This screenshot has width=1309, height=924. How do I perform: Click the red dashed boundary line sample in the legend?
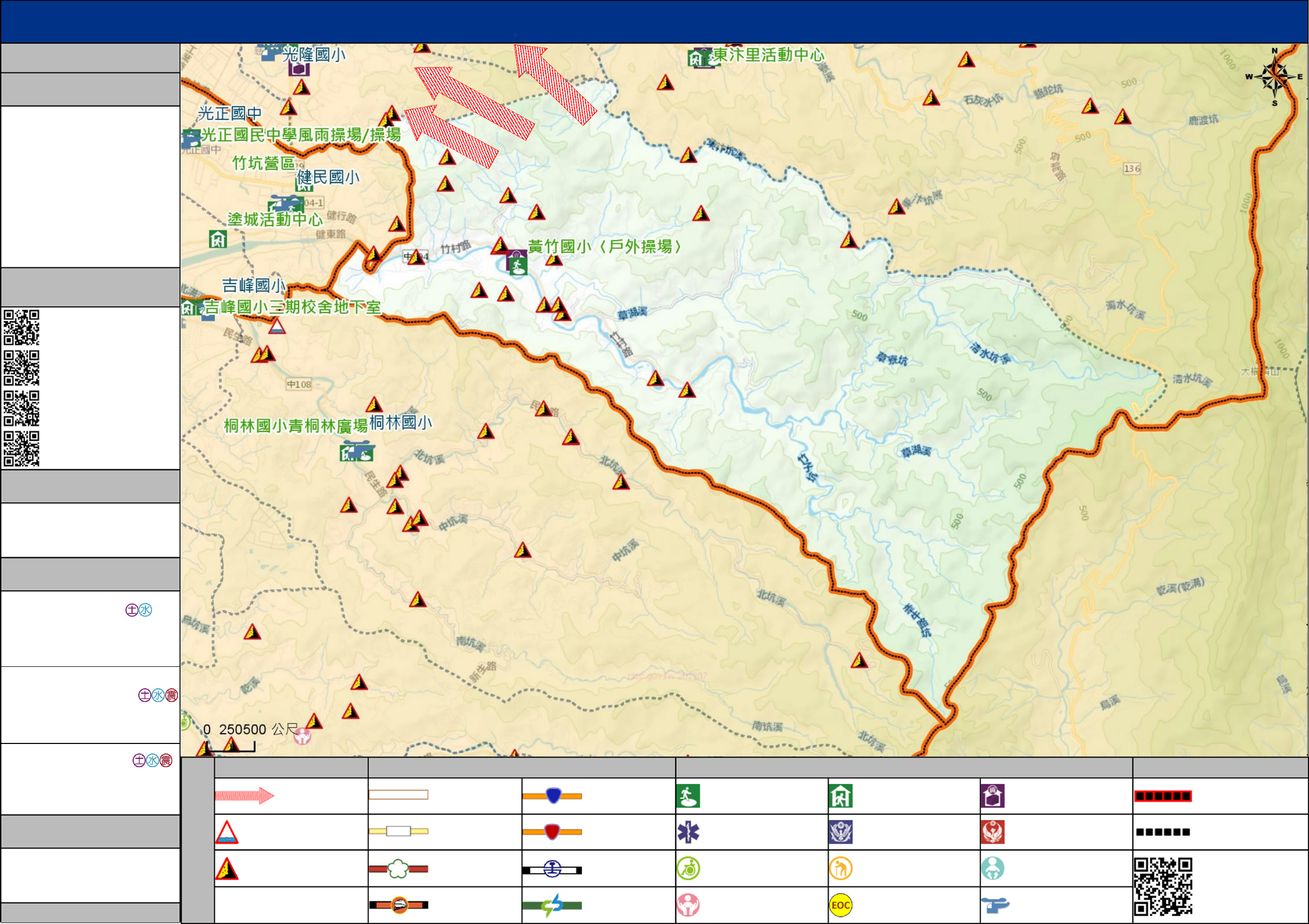tap(1163, 796)
